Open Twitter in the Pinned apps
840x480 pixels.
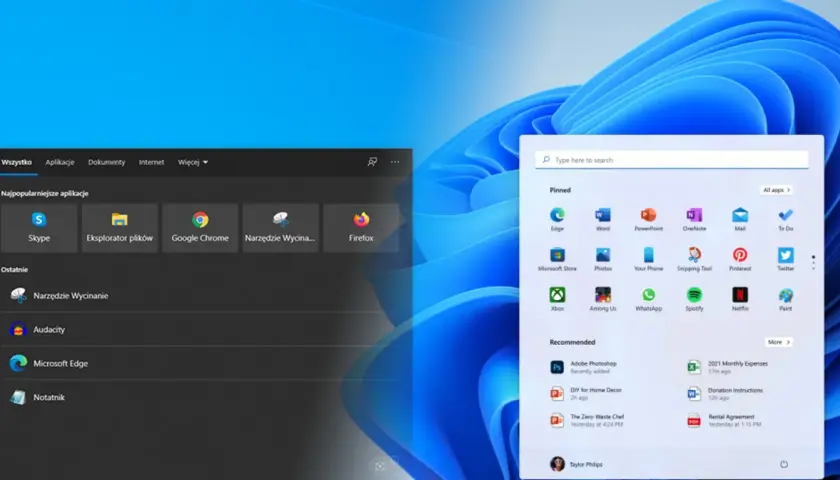tap(786, 260)
